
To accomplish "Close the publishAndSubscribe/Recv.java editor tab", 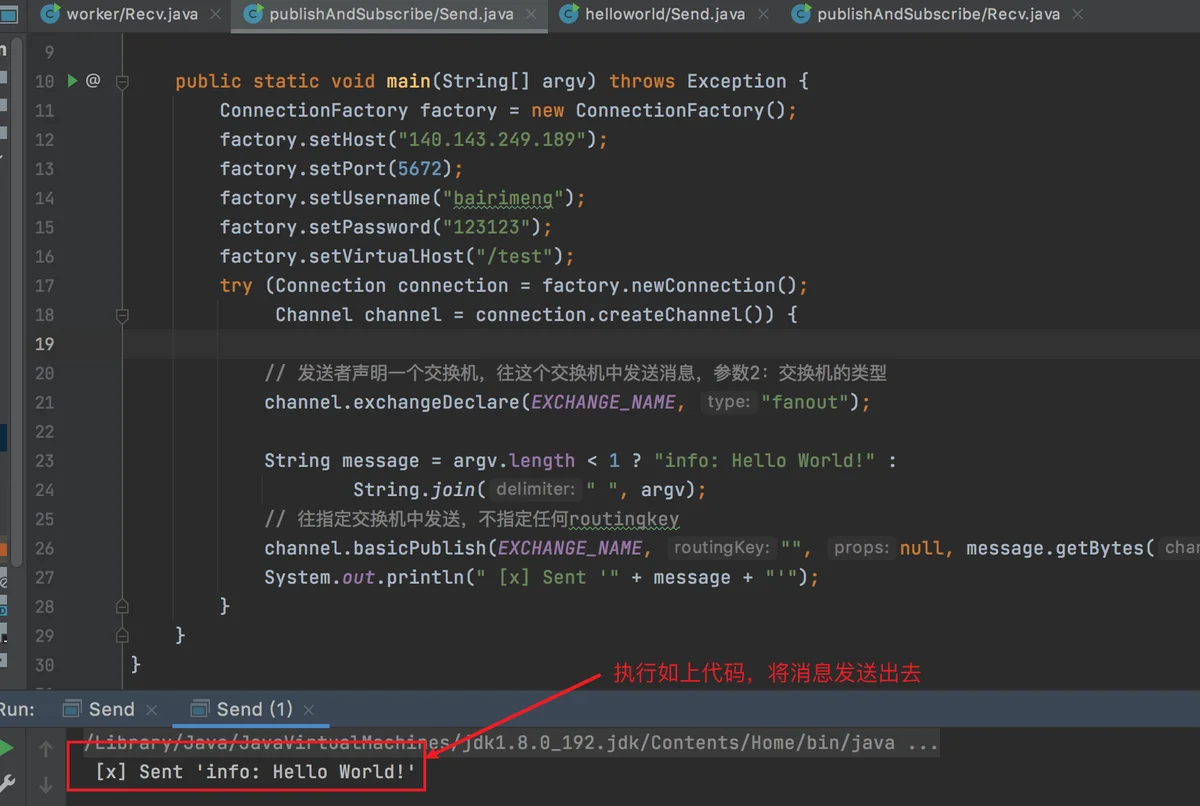I will click(1080, 14).
